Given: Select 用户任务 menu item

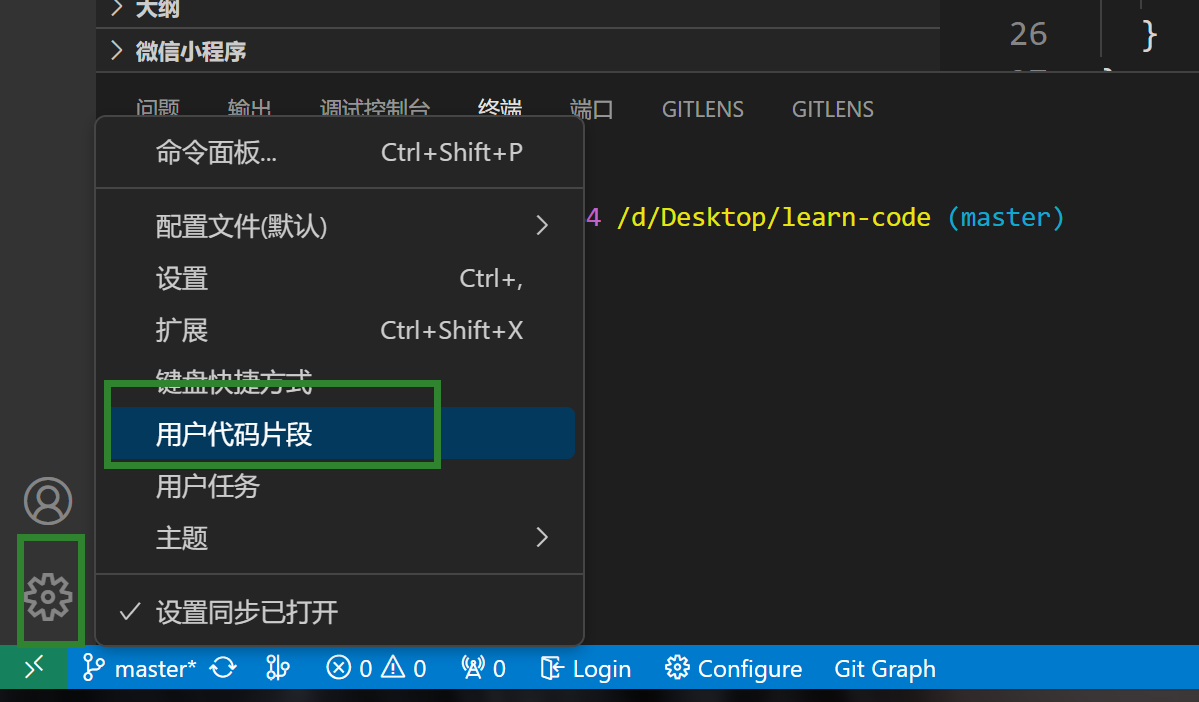Looking at the screenshot, I should coord(340,486).
